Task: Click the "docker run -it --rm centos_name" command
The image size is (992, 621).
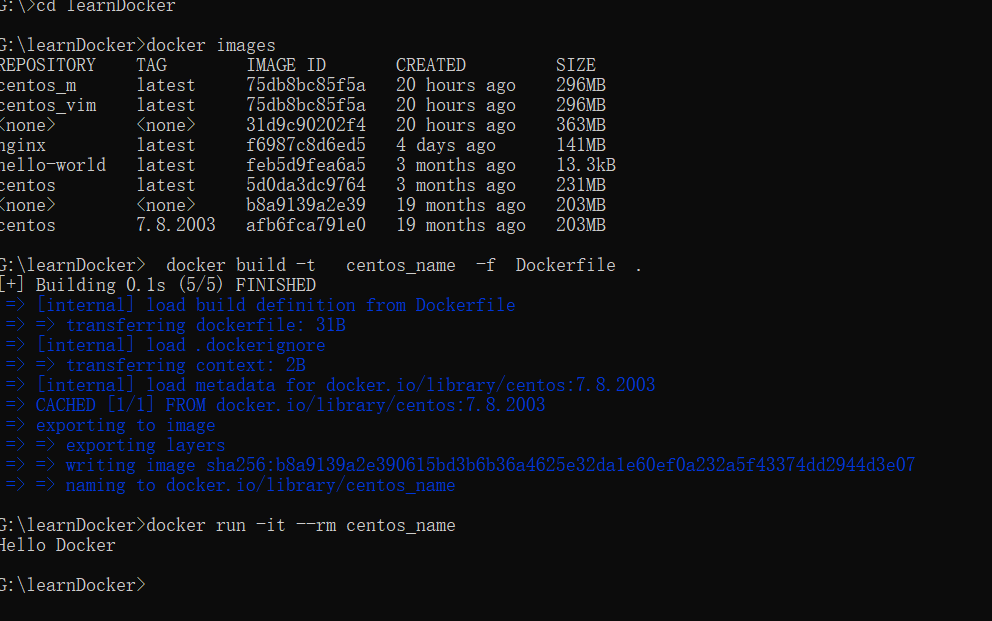Action: (x=300, y=525)
